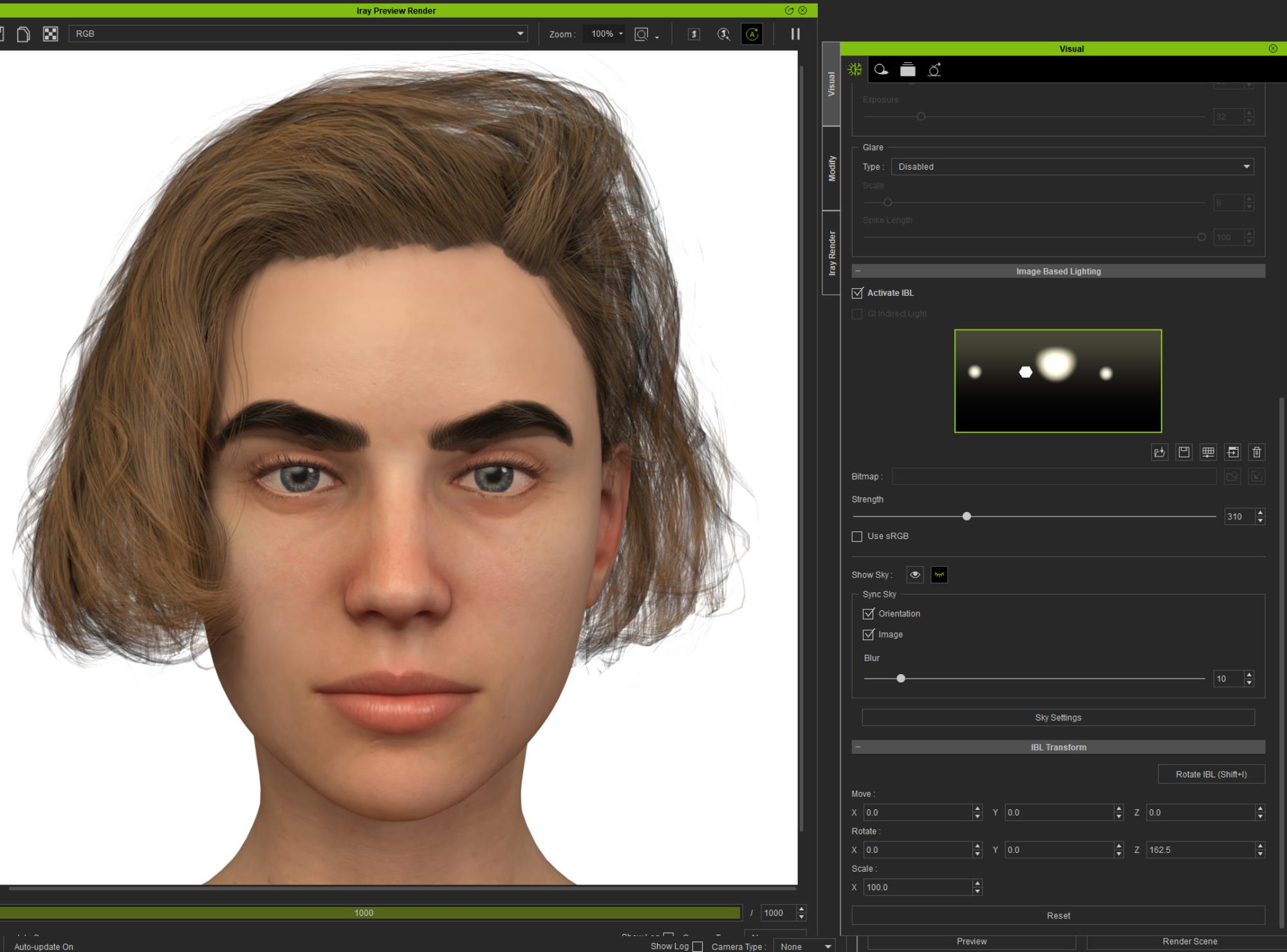Close the Visual panel

pyautogui.click(x=1273, y=49)
